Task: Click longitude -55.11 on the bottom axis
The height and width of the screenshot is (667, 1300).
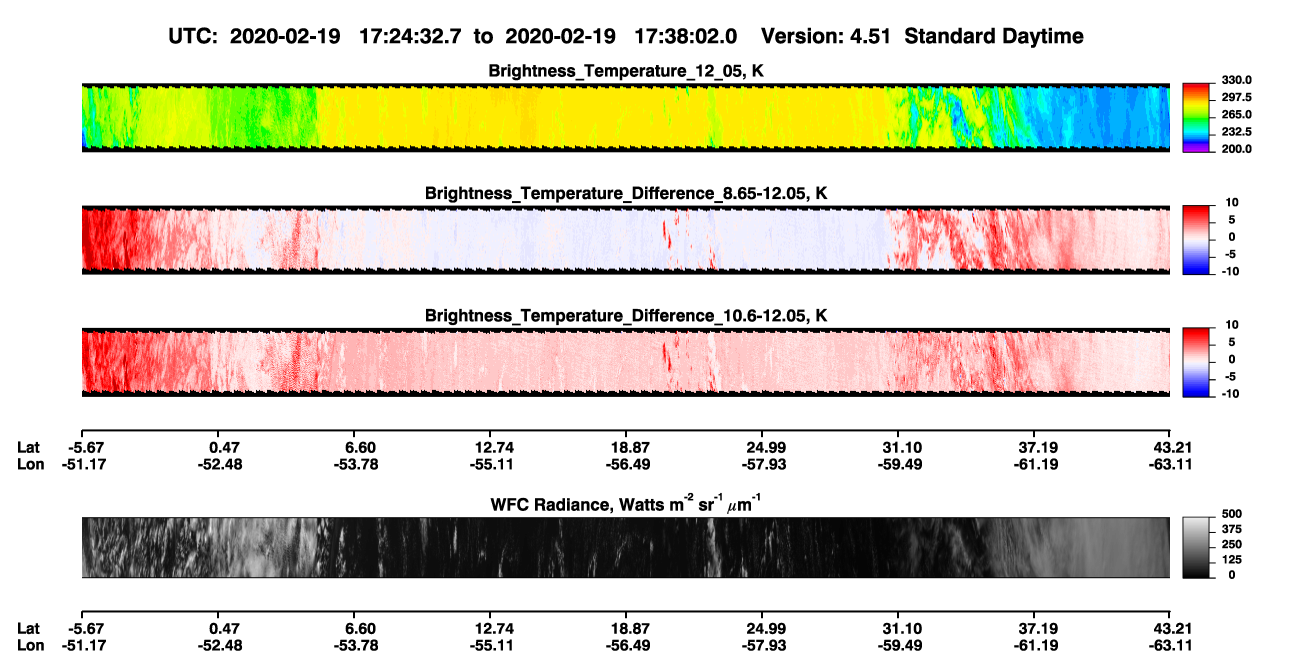Action: coord(490,645)
